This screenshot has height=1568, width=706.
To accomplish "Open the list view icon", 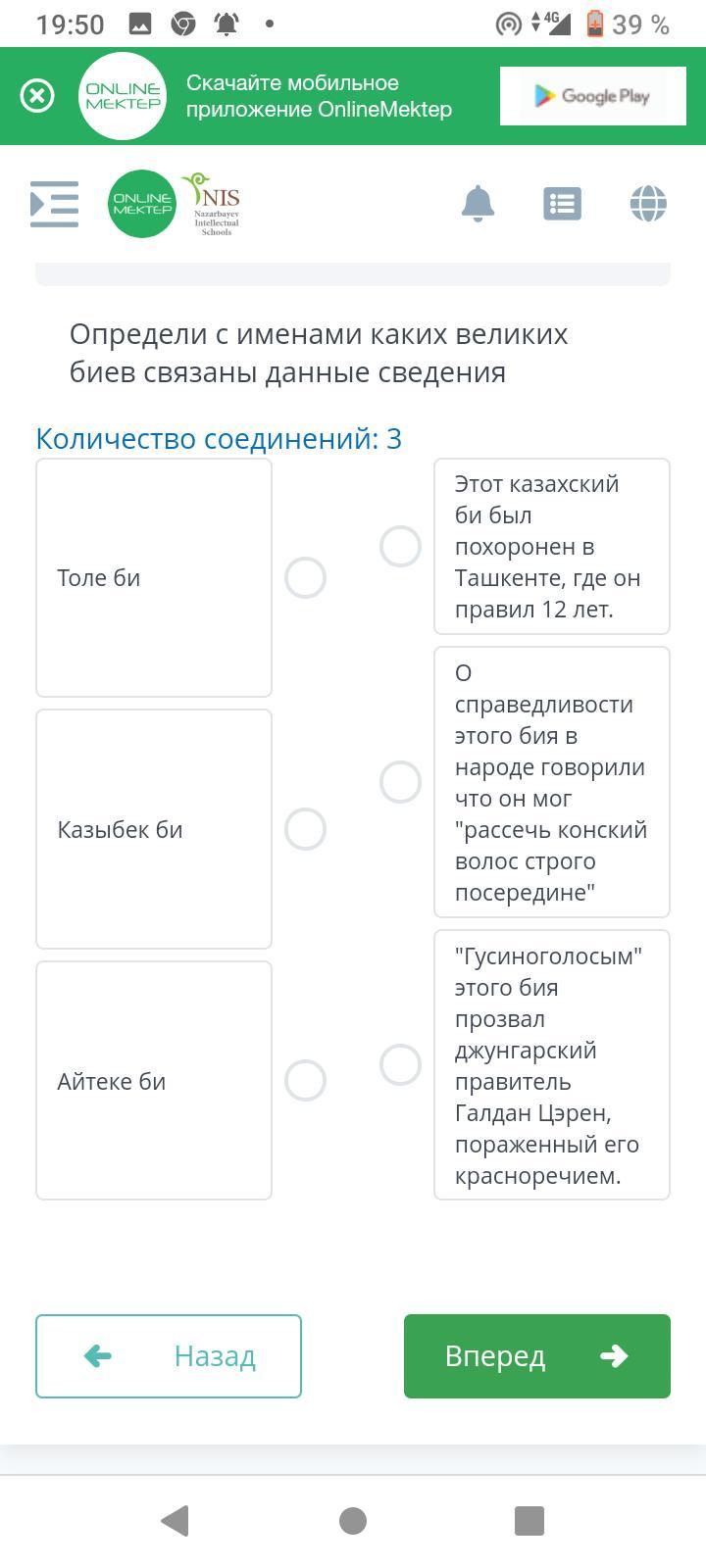I will 562,204.
